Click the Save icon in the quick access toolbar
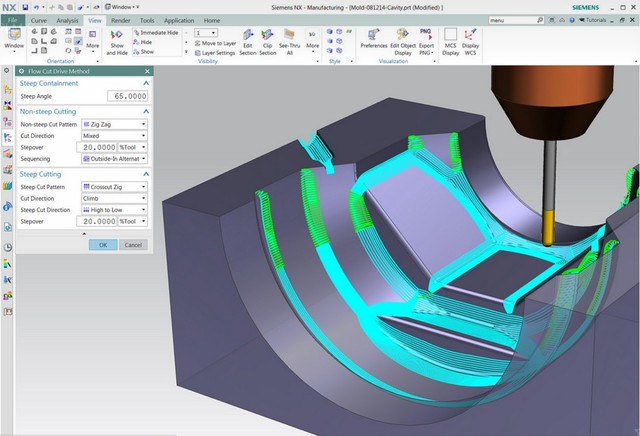 pyautogui.click(x=25, y=7)
